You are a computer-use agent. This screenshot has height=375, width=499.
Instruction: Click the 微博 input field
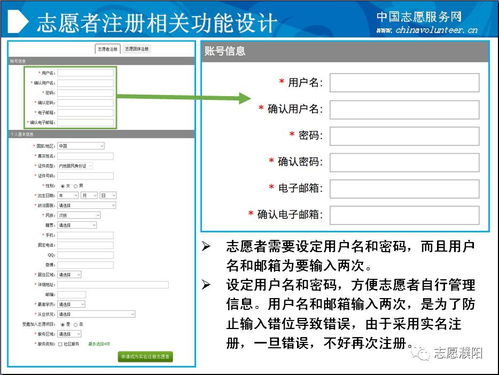click(85, 265)
